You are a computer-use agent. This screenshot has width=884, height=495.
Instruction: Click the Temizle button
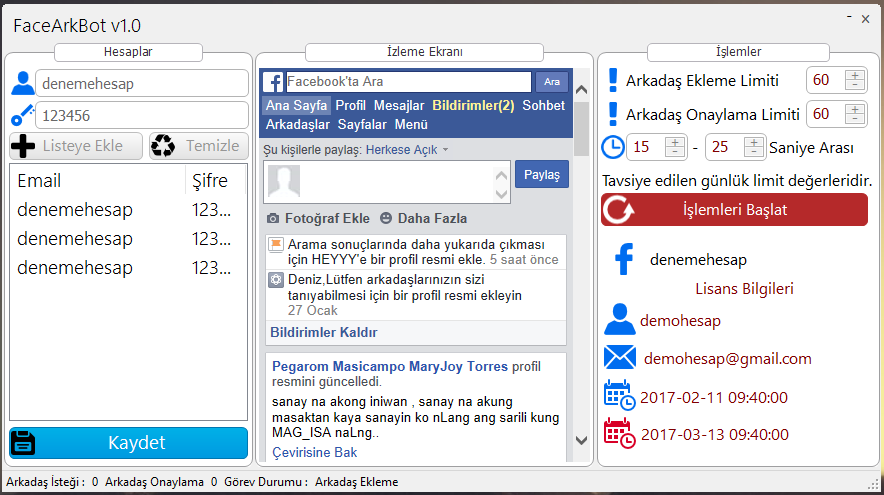pos(199,146)
